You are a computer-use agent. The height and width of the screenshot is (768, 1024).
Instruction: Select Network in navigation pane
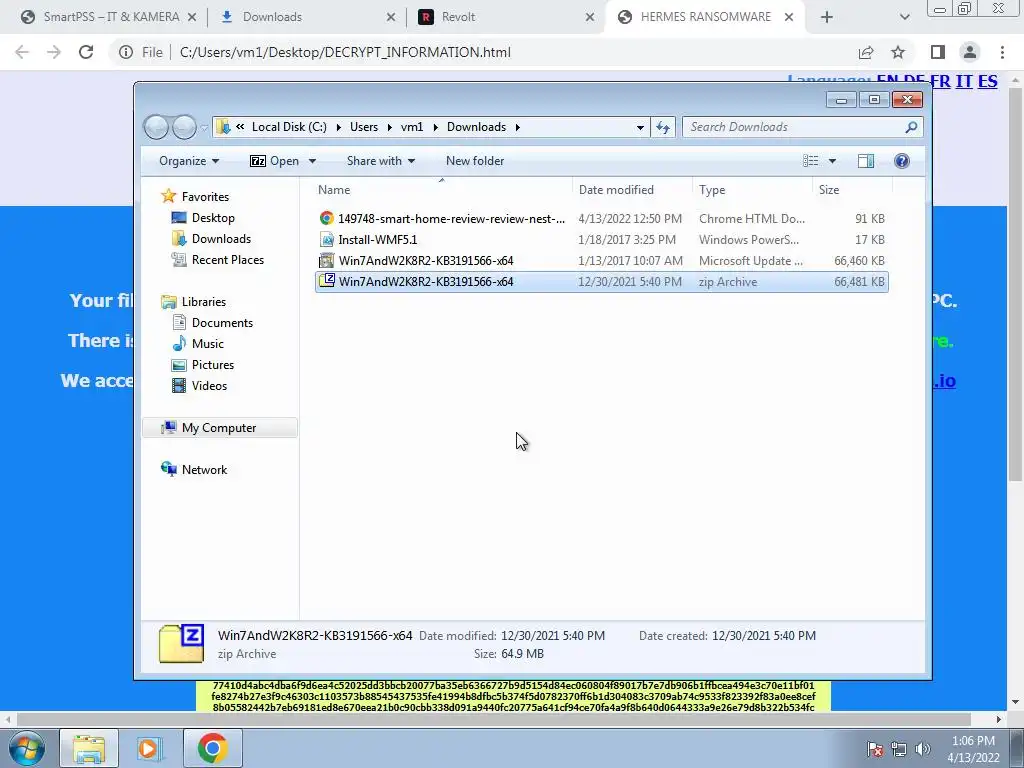(204, 470)
